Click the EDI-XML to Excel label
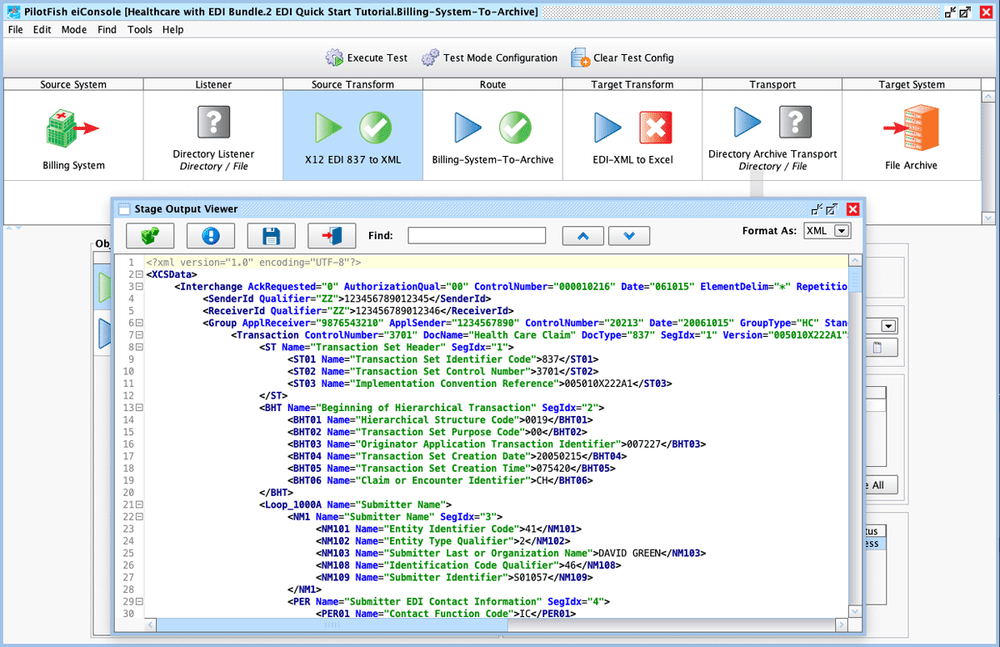The height and width of the screenshot is (647, 1000). 633,160
